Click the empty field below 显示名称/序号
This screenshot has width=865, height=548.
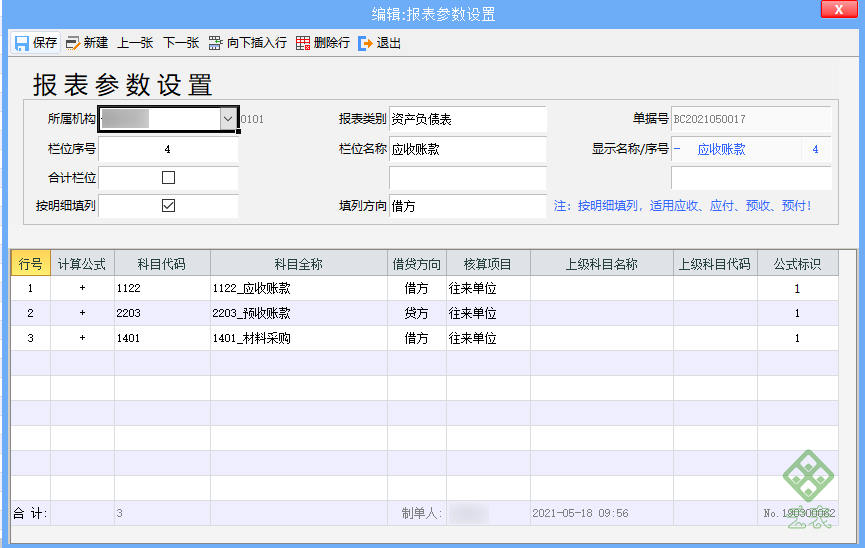(x=751, y=178)
